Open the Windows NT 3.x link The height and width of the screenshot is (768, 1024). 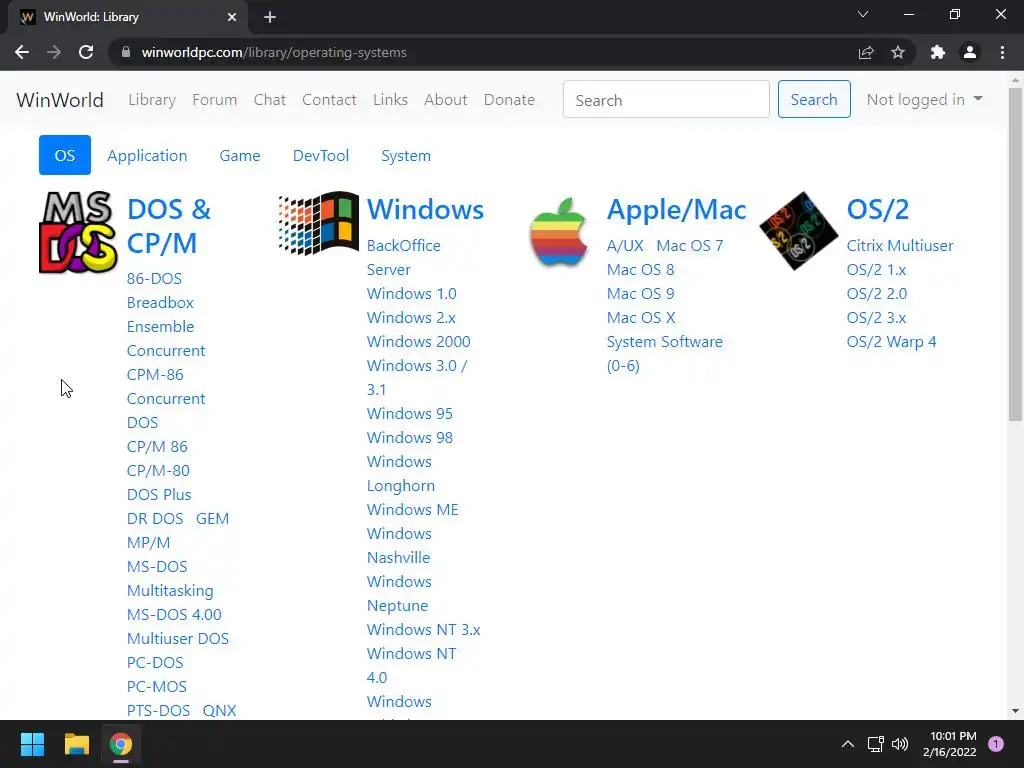[423, 630]
